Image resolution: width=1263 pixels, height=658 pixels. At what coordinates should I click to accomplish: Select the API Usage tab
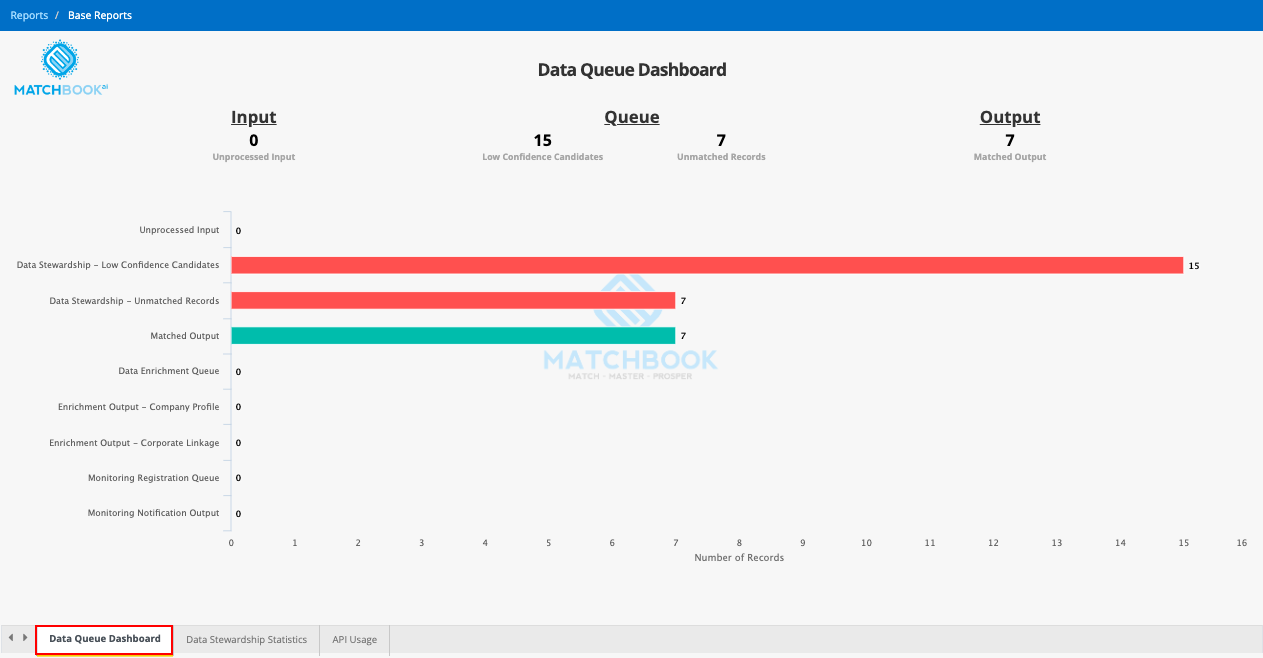(355, 640)
